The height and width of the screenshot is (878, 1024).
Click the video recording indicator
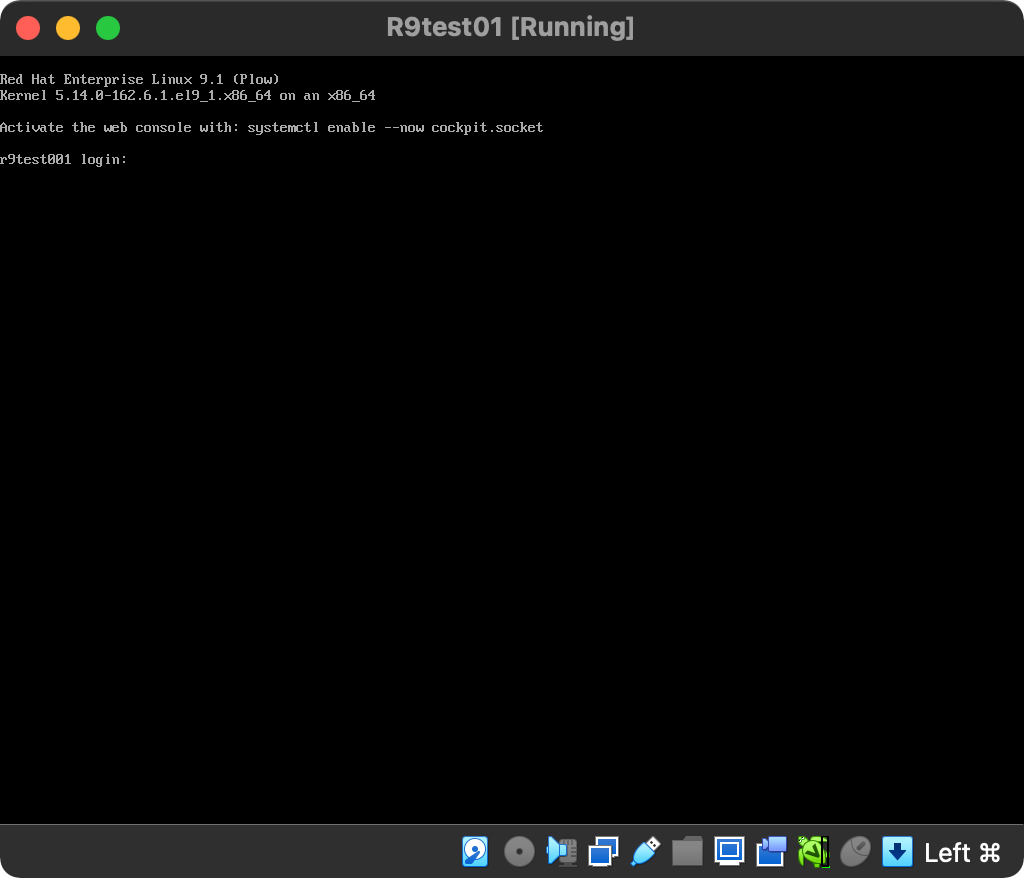(x=771, y=852)
